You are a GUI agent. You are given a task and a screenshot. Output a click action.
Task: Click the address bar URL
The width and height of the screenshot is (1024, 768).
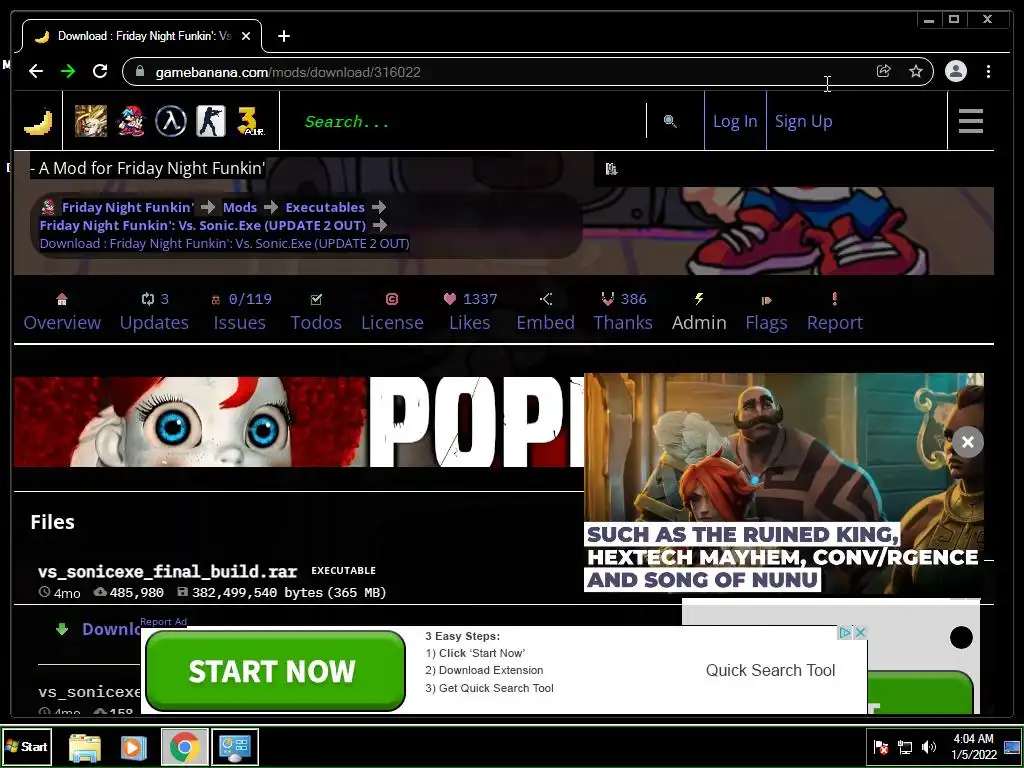tap(287, 72)
